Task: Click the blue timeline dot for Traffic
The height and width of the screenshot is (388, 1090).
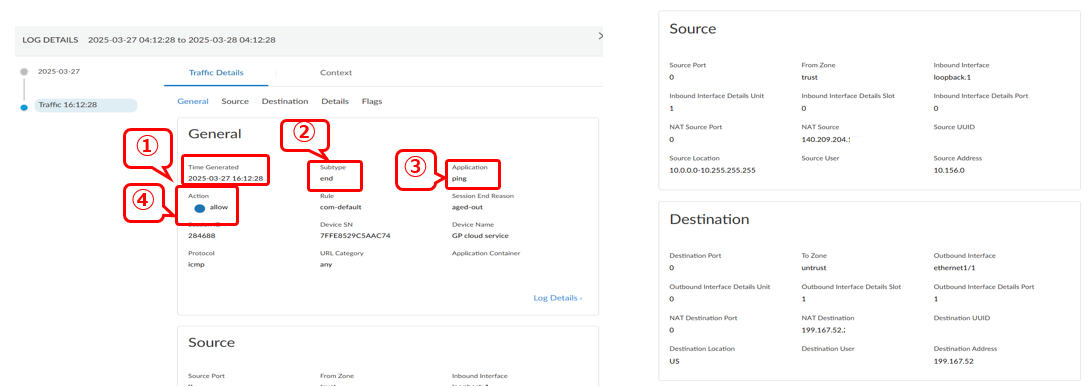Action: tap(24, 107)
